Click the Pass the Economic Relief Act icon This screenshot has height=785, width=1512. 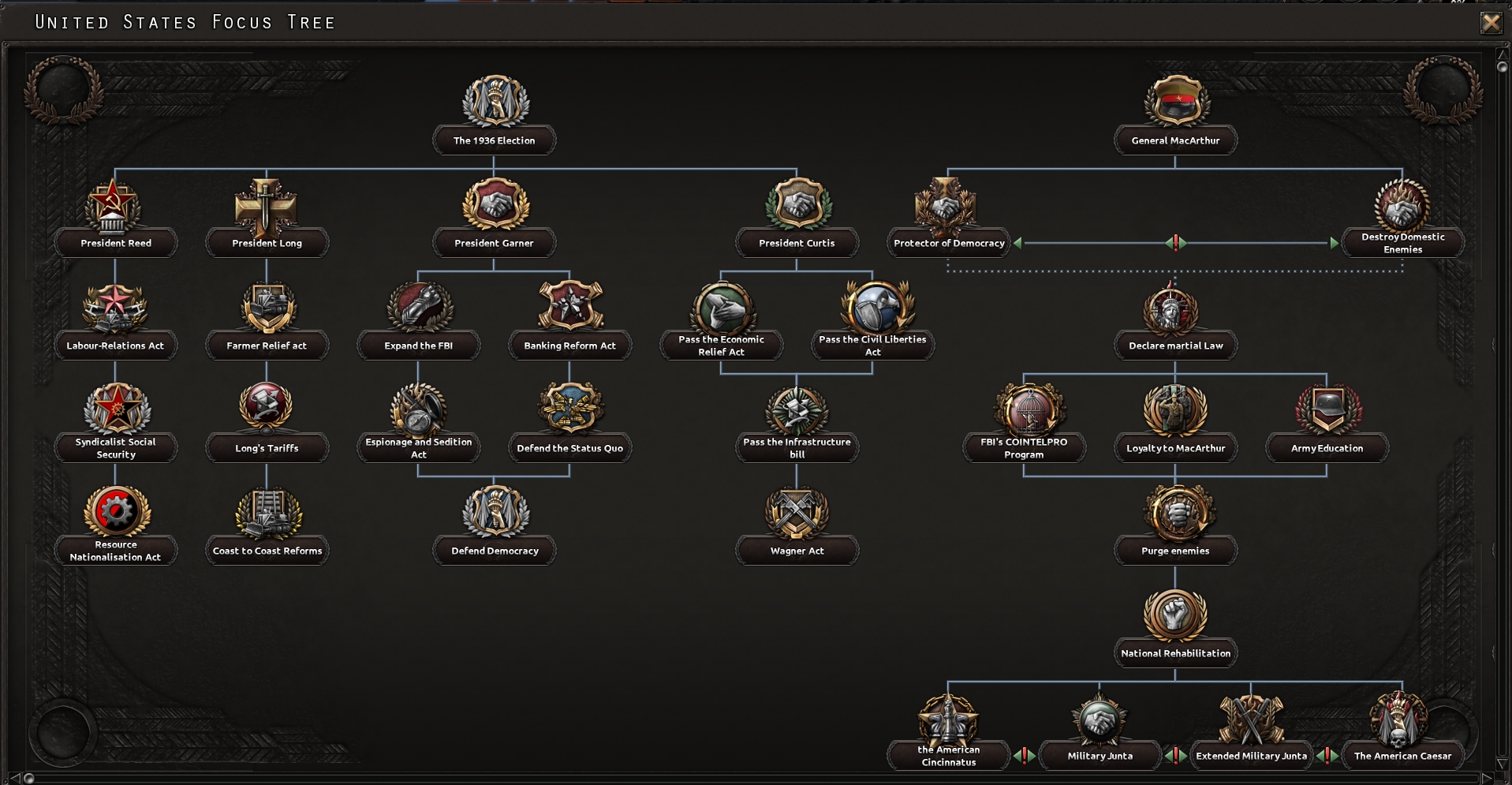tap(722, 308)
